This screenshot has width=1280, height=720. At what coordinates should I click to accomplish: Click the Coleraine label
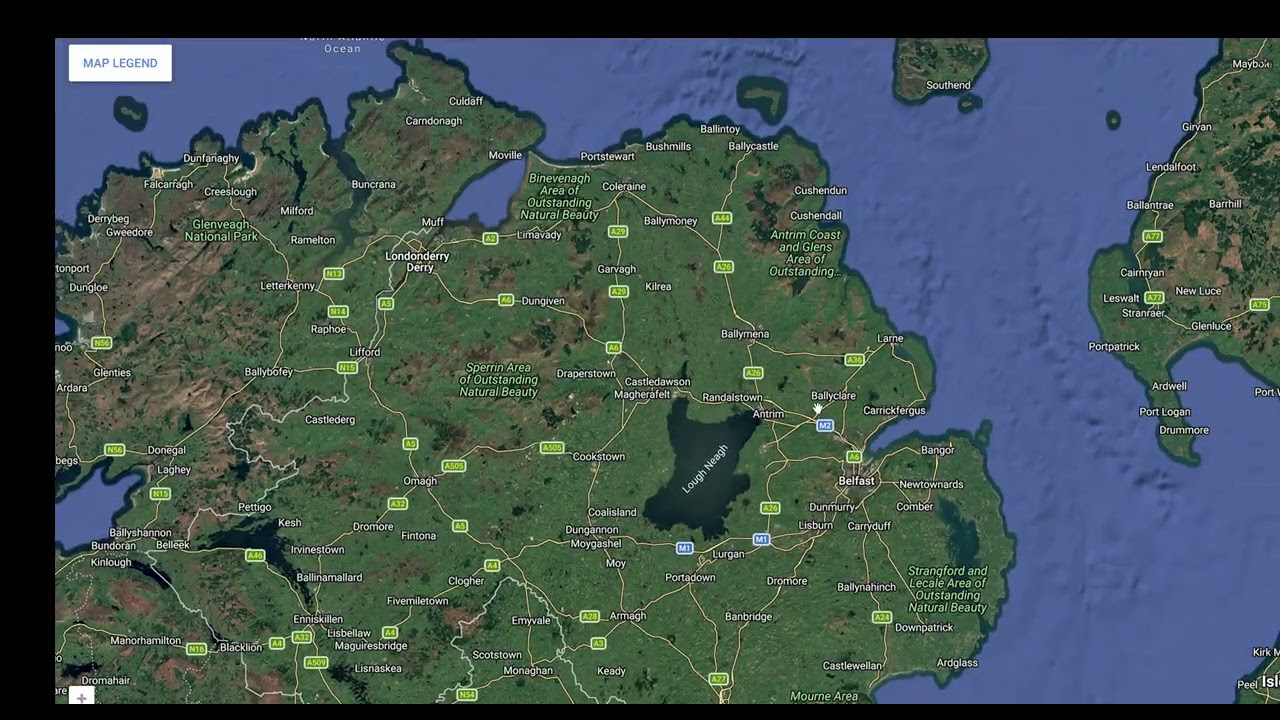point(624,187)
